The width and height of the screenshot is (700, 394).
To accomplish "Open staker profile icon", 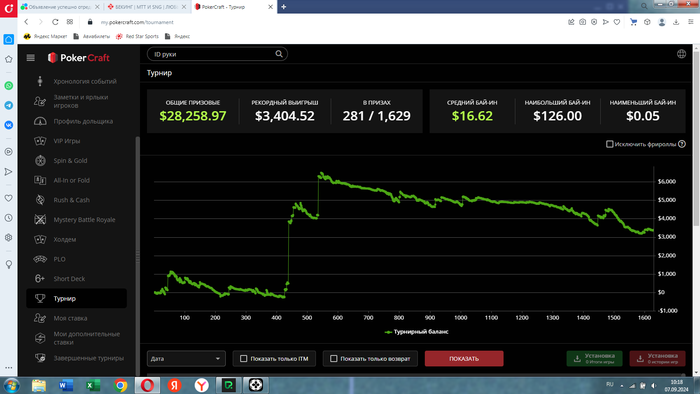I will [40, 121].
